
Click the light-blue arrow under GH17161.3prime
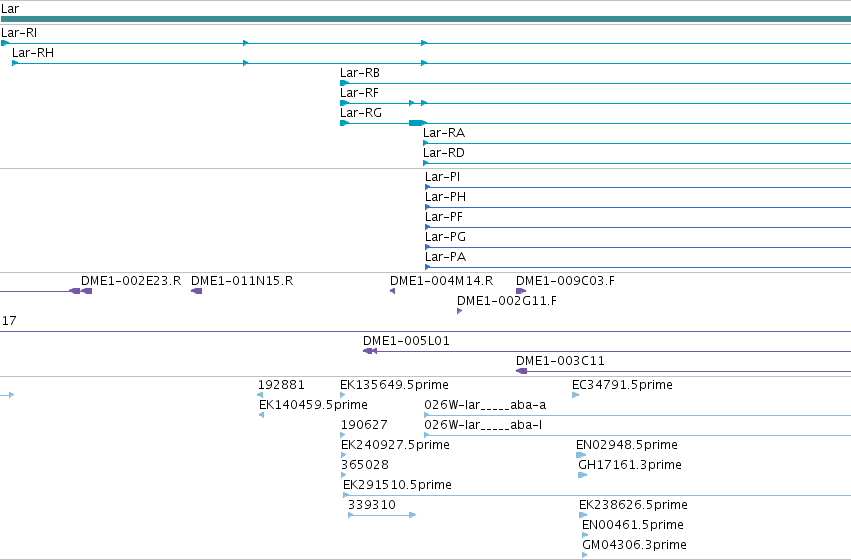[582, 475]
